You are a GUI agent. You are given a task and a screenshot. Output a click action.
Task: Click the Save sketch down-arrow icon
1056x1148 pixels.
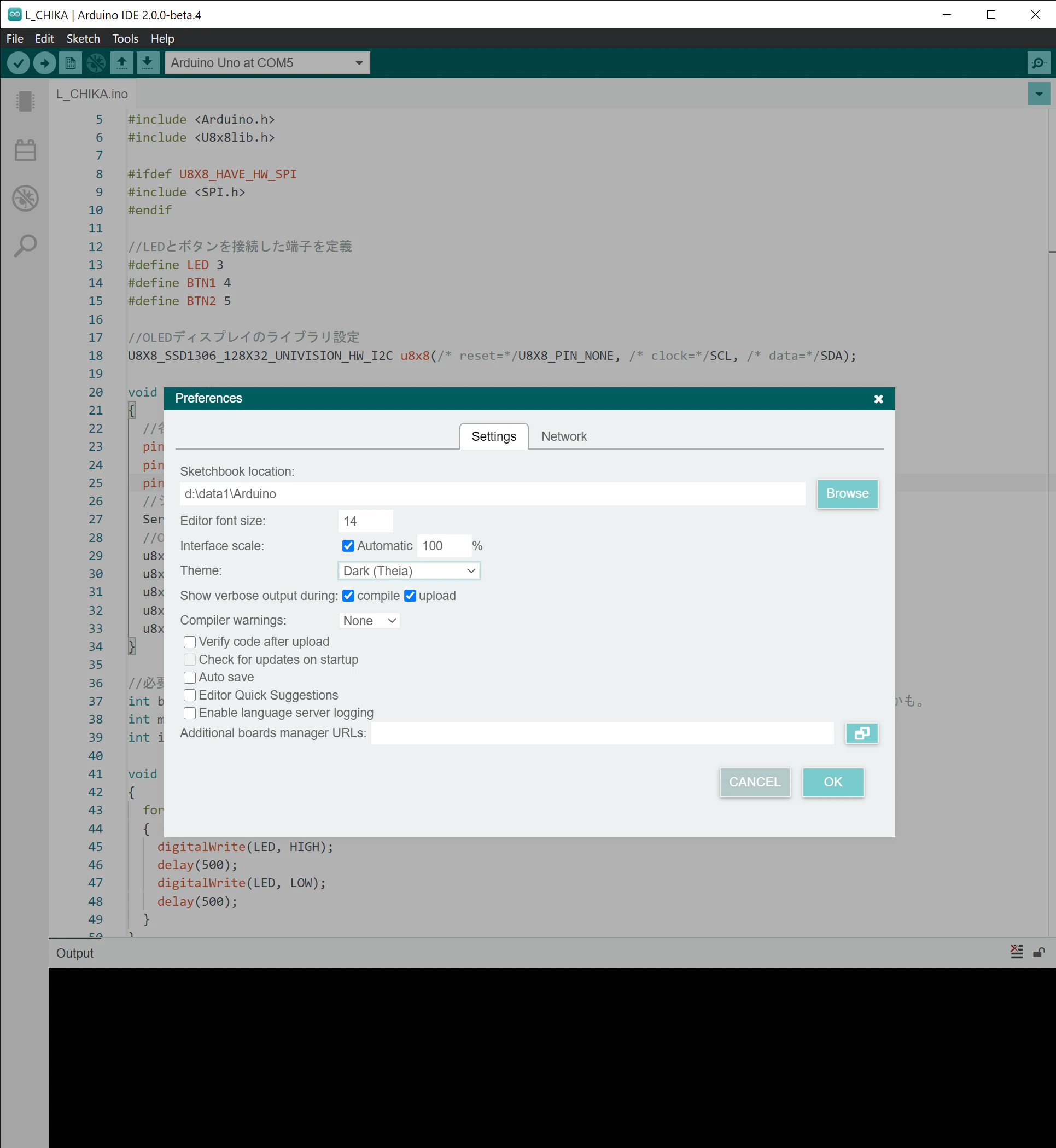148,63
